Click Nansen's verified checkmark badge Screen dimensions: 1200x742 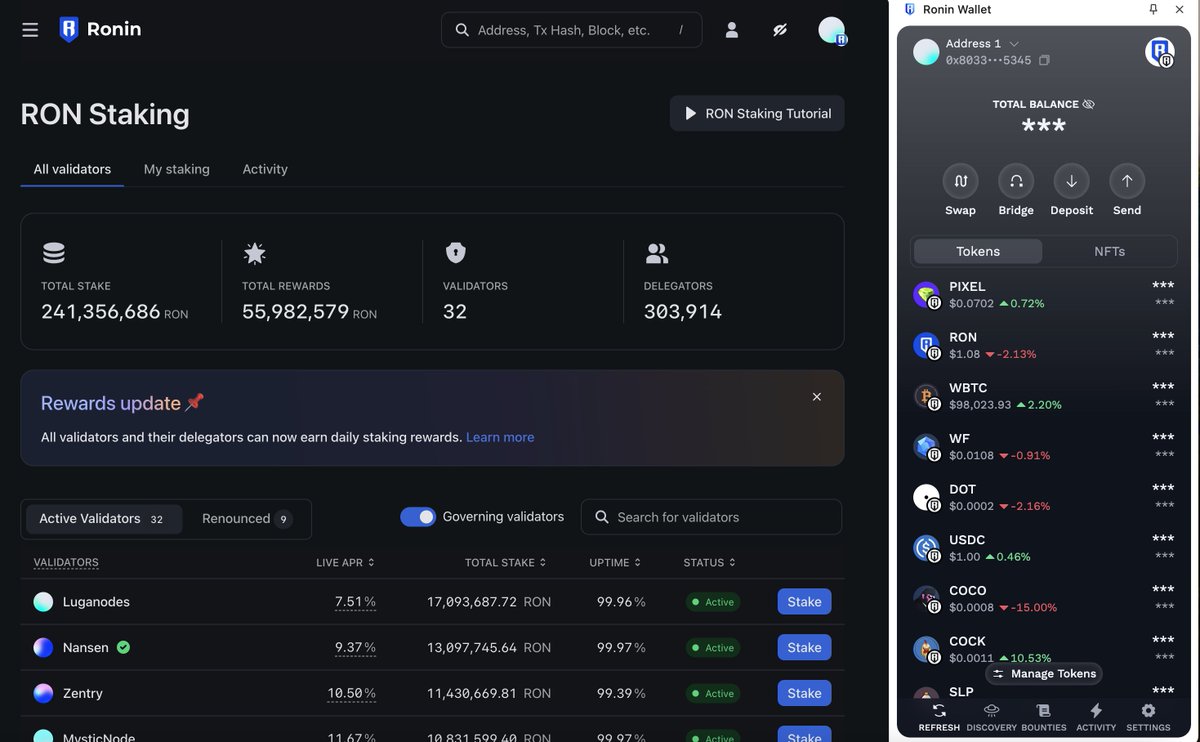(x=123, y=648)
